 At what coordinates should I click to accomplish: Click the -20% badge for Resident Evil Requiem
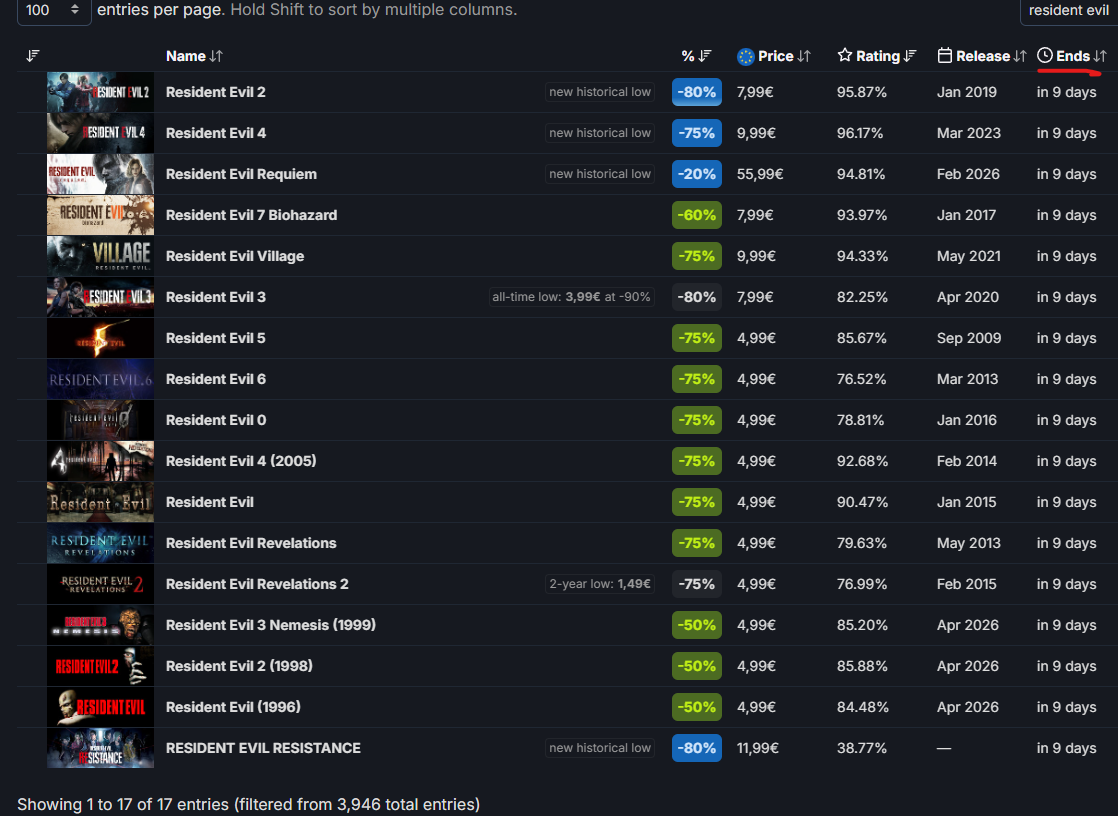(x=697, y=174)
